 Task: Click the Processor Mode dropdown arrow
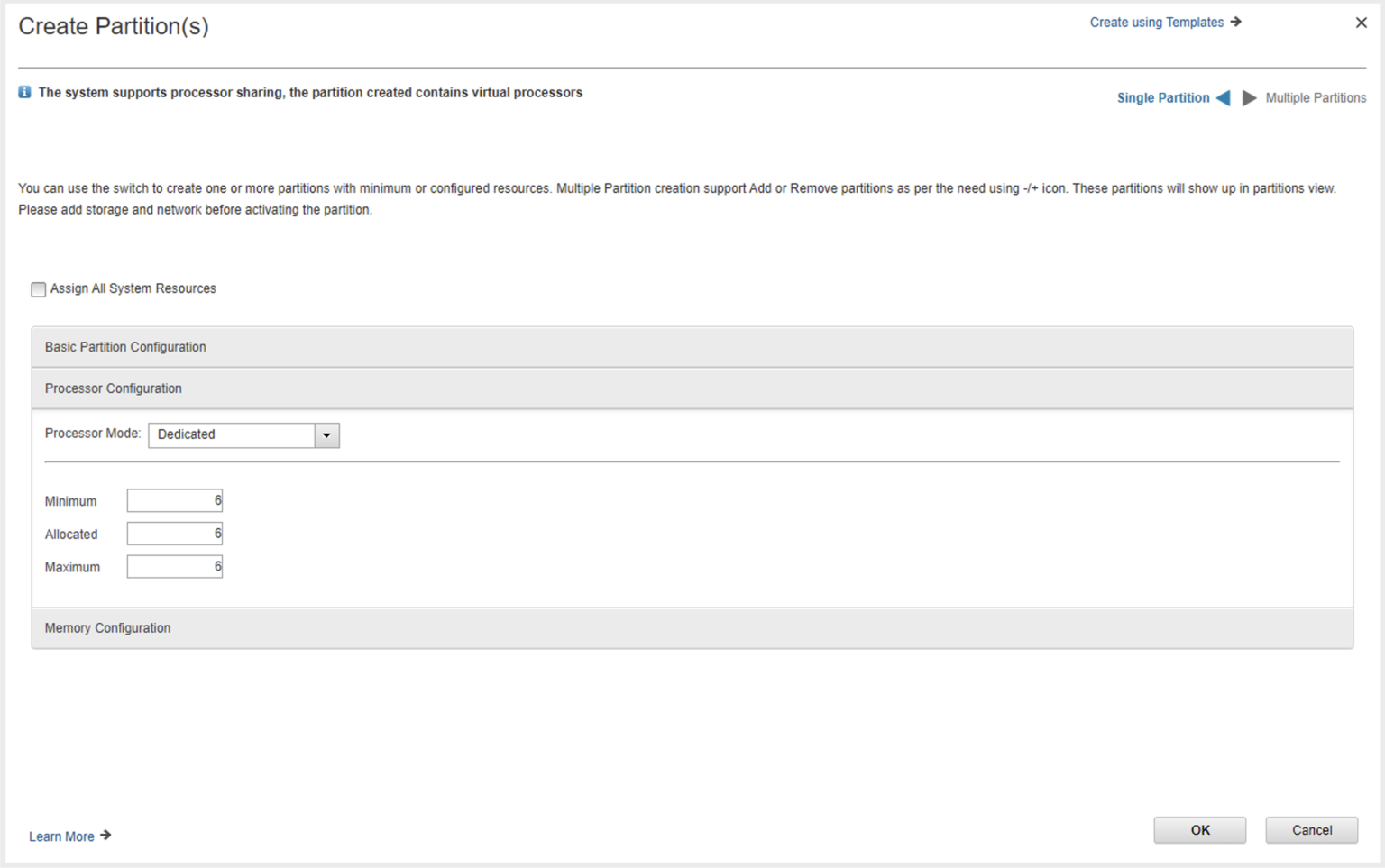(x=326, y=434)
